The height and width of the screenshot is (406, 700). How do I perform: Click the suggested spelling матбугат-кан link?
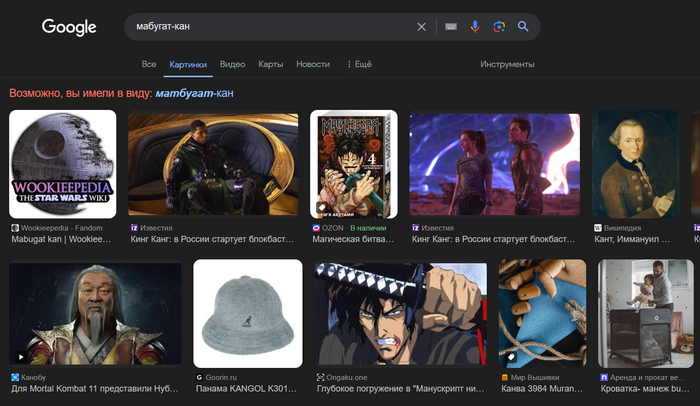pyautogui.click(x=192, y=93)
